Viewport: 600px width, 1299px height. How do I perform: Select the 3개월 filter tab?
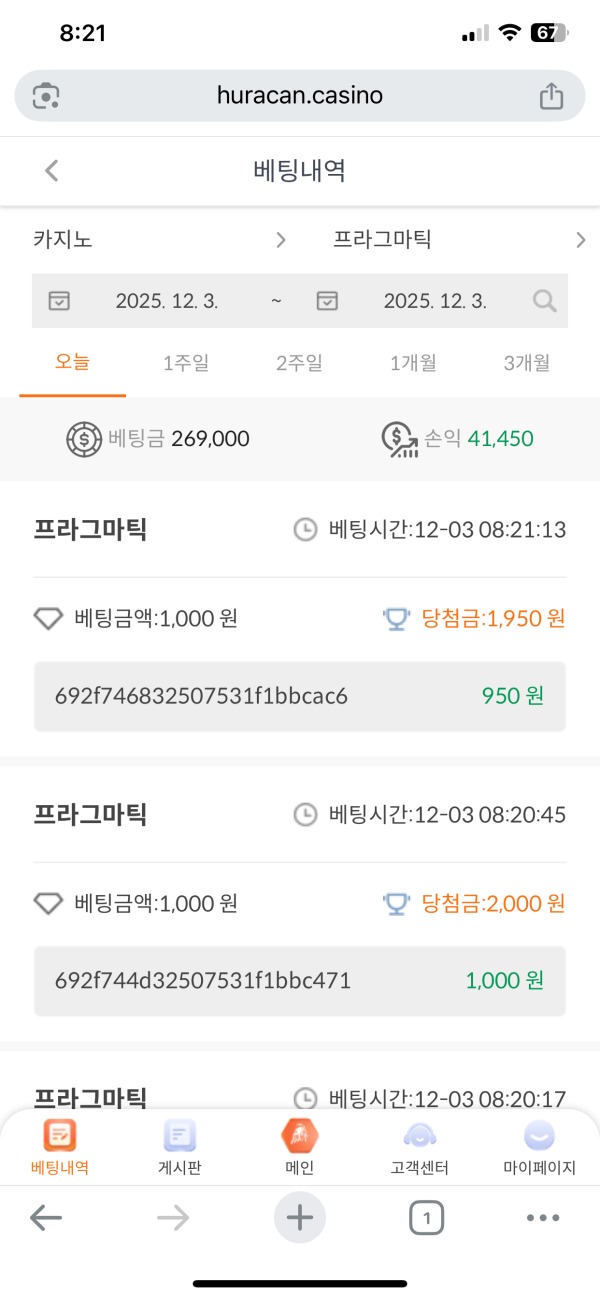coord(527,363)
